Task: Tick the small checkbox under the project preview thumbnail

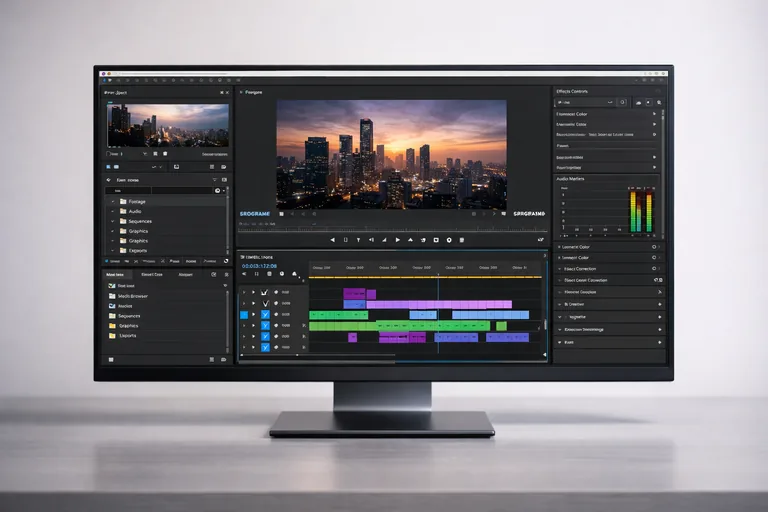Action: tap(109, 154)
